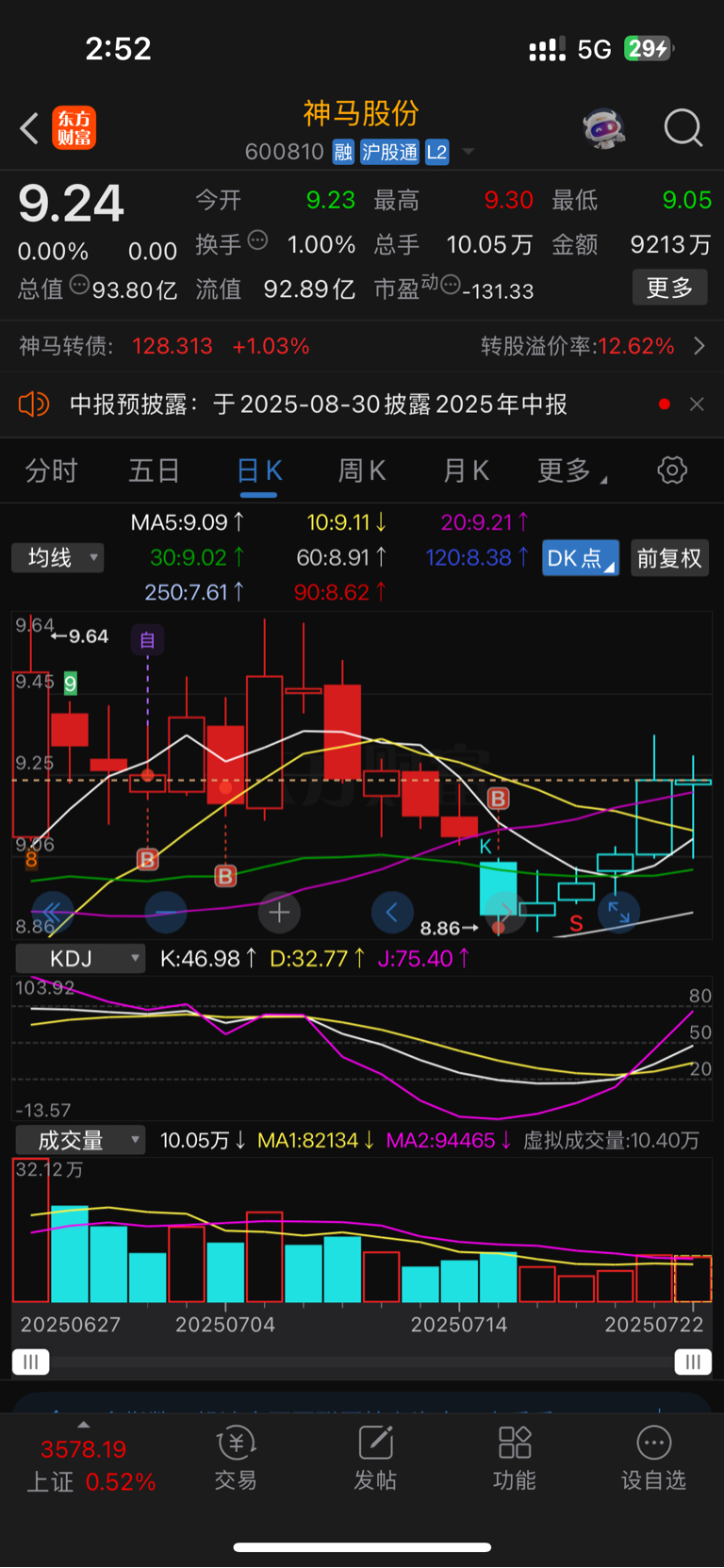Toggle the DK点 button
This screenshot has height=1568, width=724.
581,558
